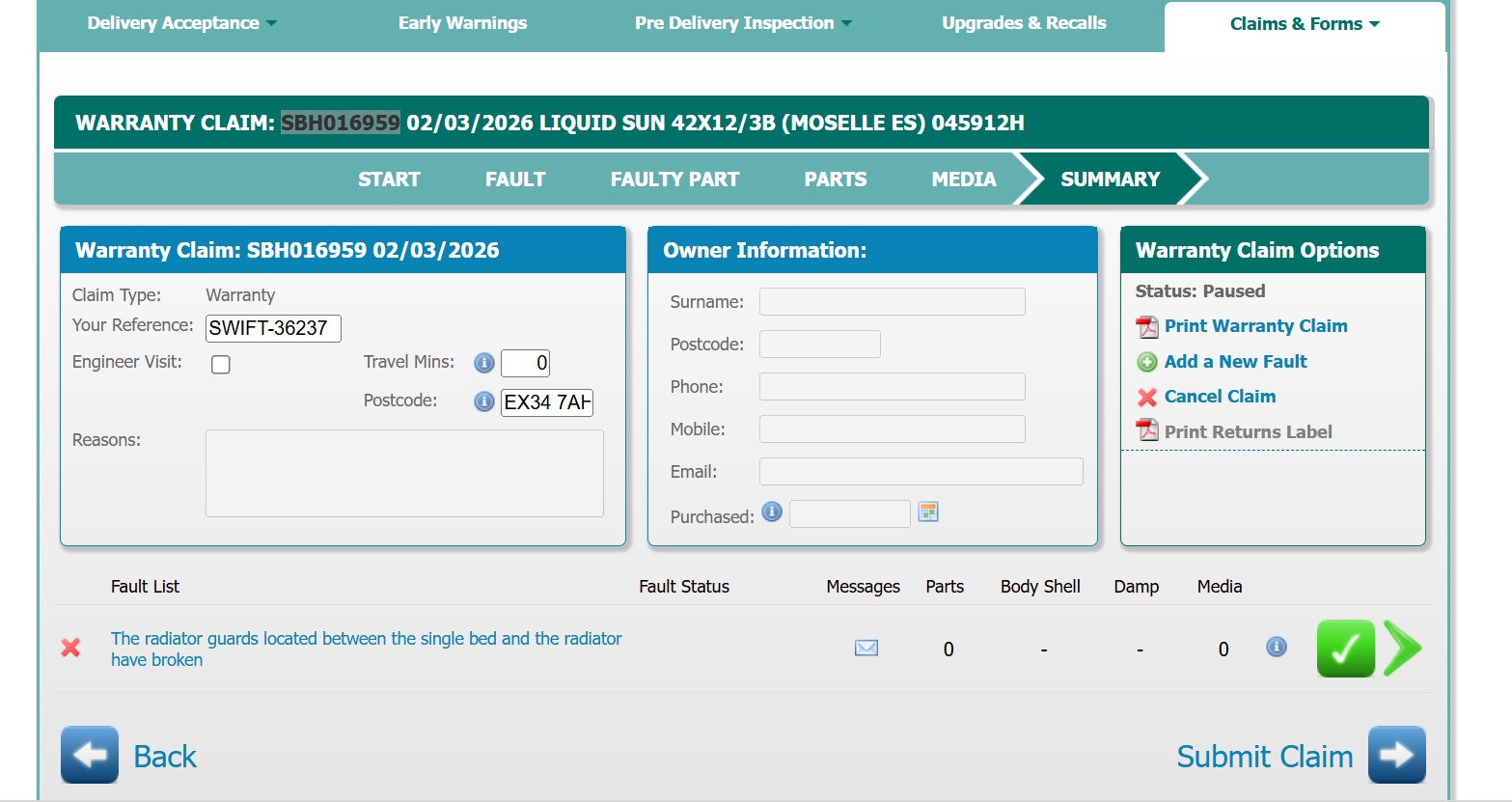
Task: Click the owner Postcode field
Action: (x=820, y=345)
